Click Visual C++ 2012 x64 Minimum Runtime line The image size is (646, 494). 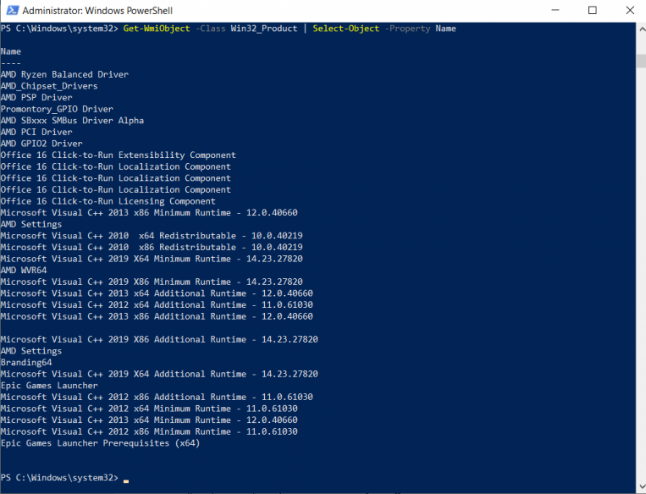click(x=149, y=409)
